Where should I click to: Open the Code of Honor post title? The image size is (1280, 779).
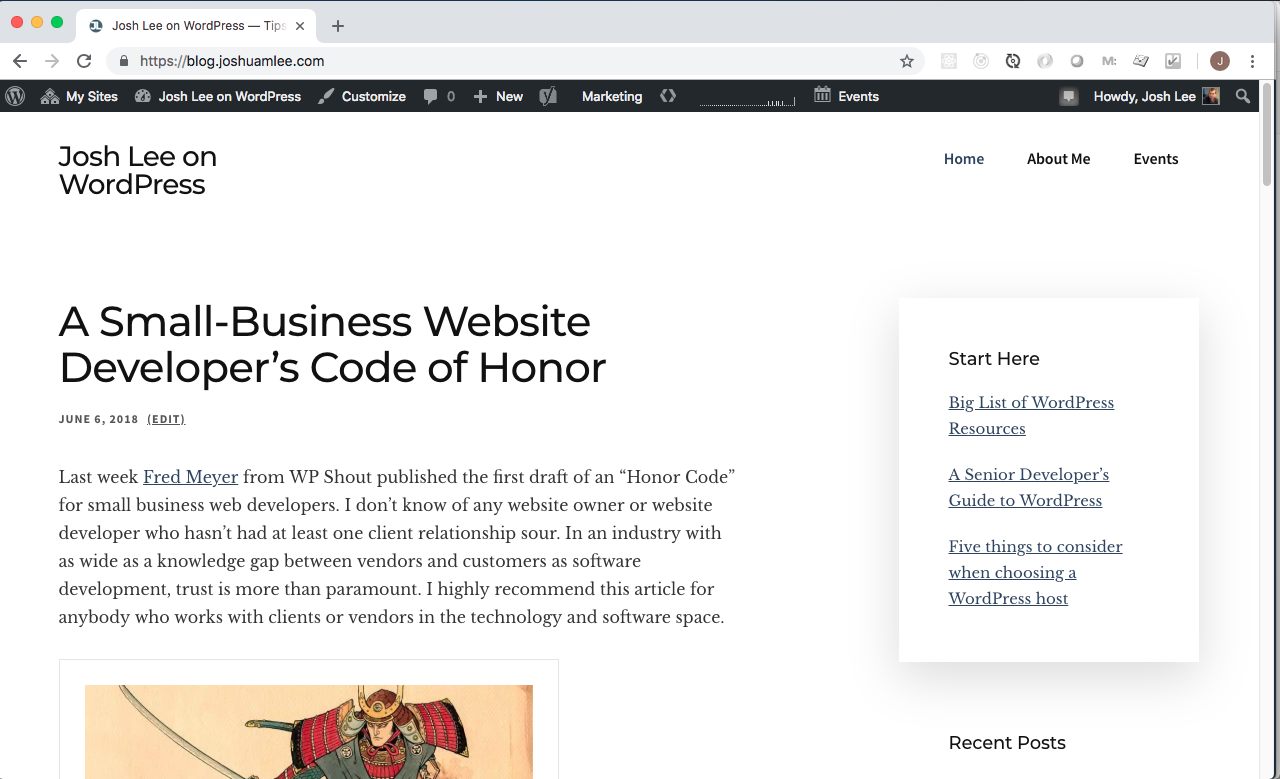tap(332, 344)
